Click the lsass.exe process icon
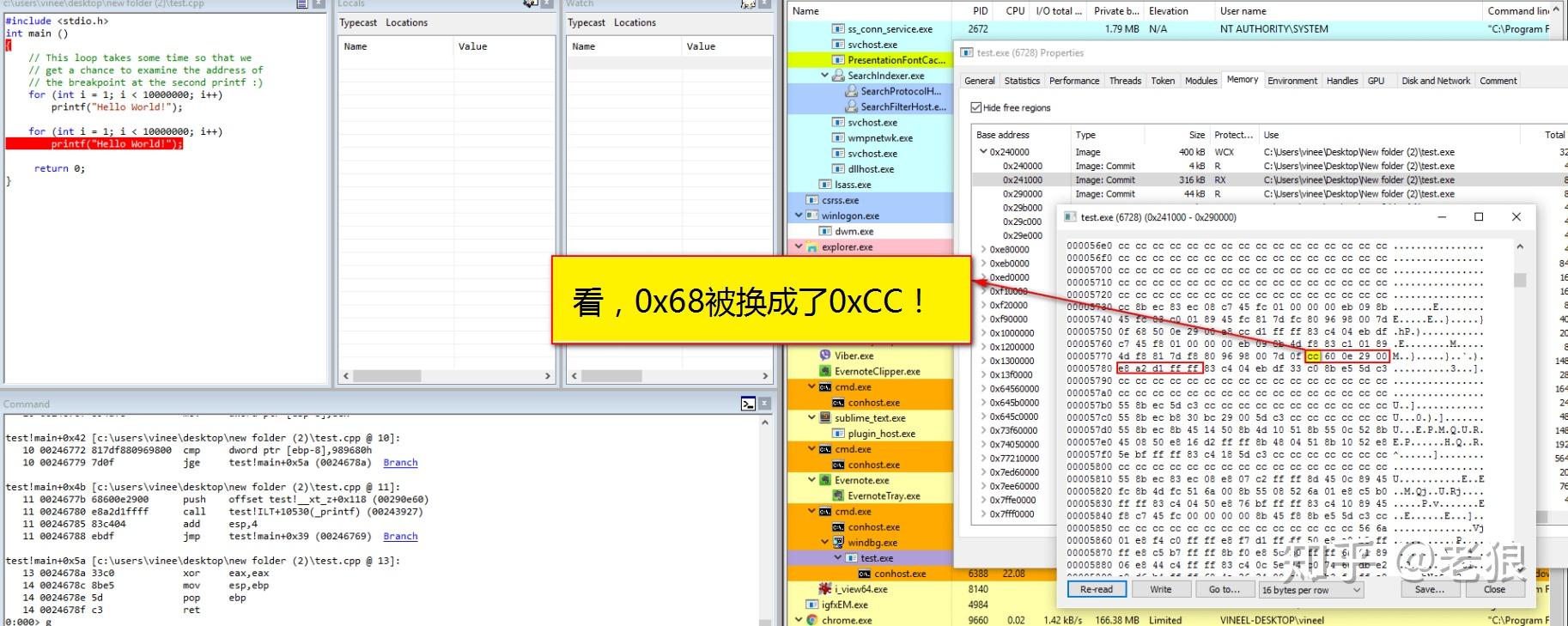The image size is (1568, 626). (825, 185)
